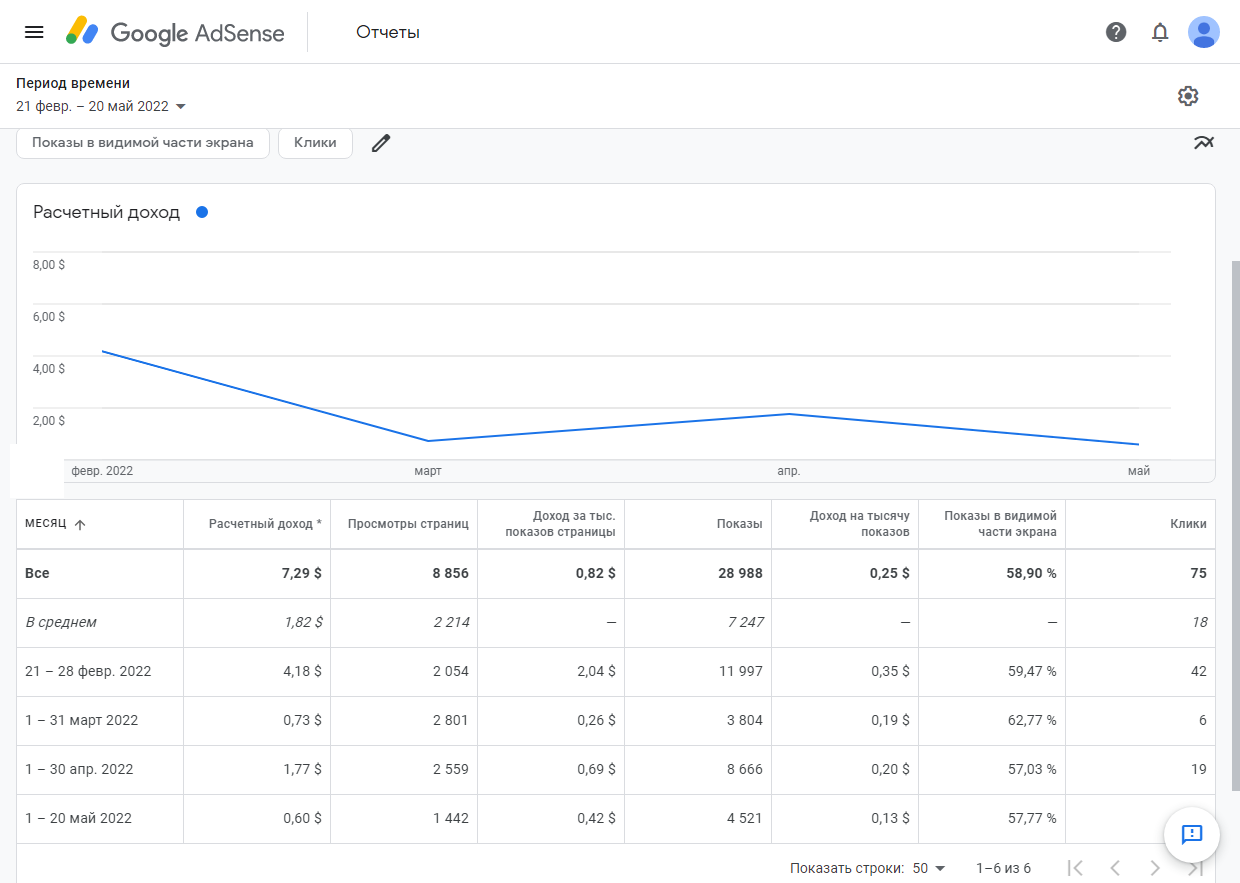Sort table by Месяц column
The image size is (1240, 883).
click(x=55, y=524)
